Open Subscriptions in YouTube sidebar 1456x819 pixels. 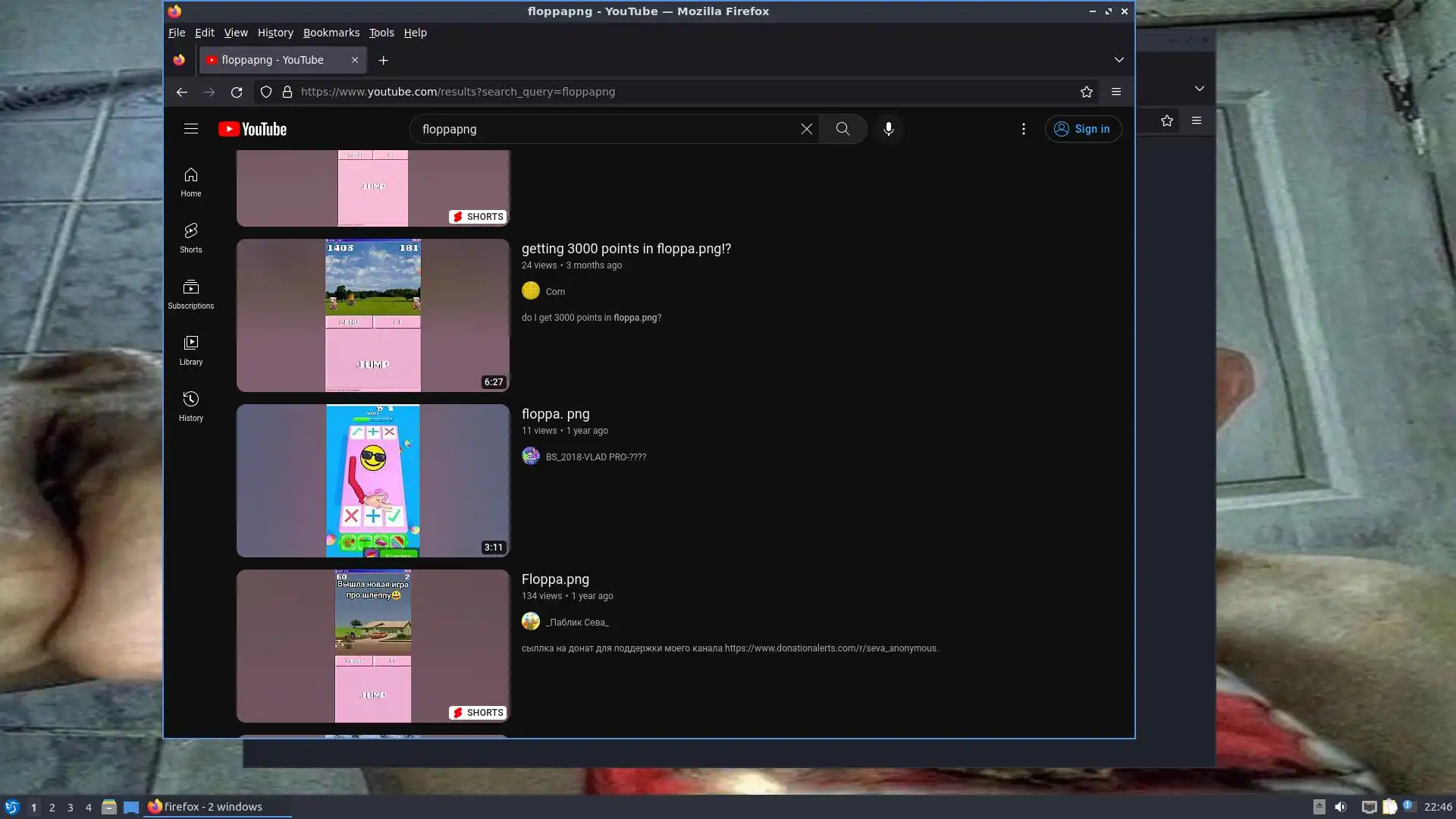tap(190, 293)
